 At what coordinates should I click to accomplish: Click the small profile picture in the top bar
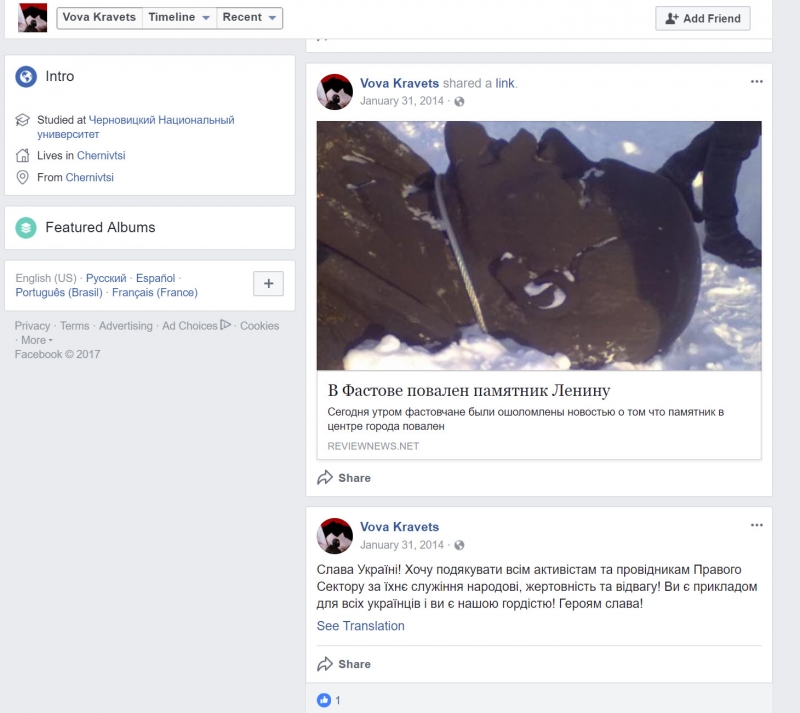(32, 18)
